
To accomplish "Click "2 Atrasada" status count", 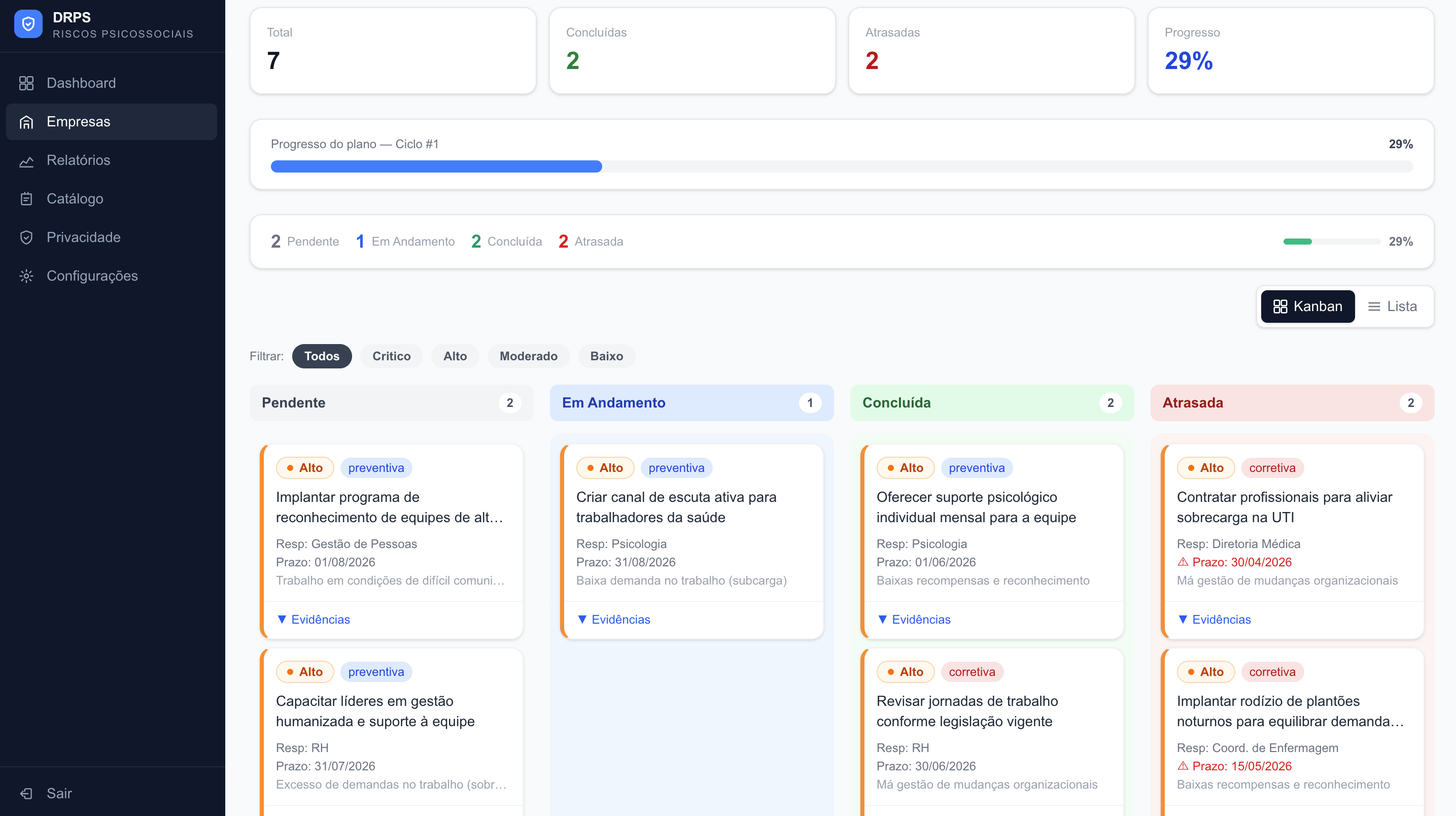I will (x=591, y=242).
